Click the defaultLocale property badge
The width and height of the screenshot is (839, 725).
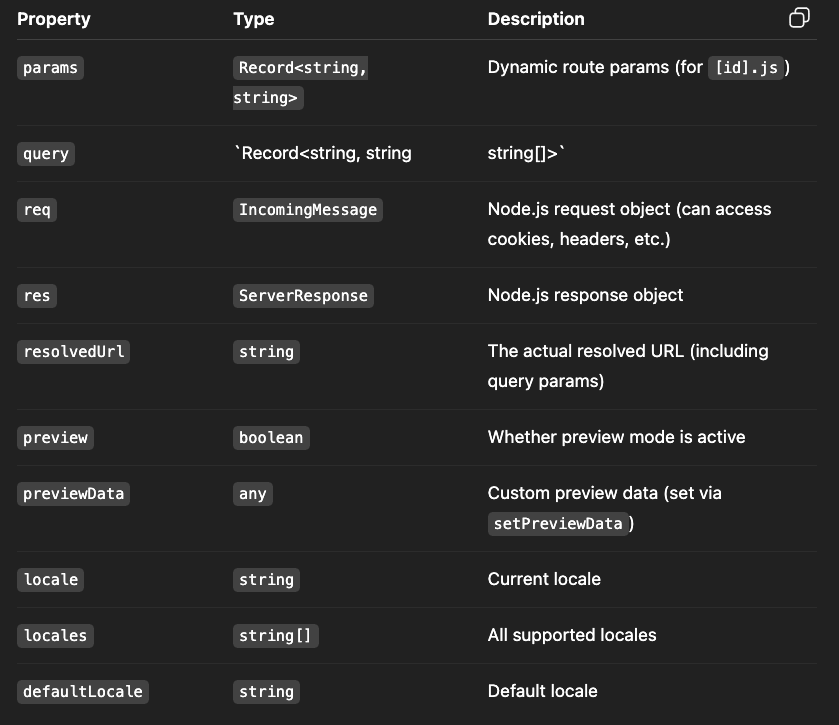[82, 691]
